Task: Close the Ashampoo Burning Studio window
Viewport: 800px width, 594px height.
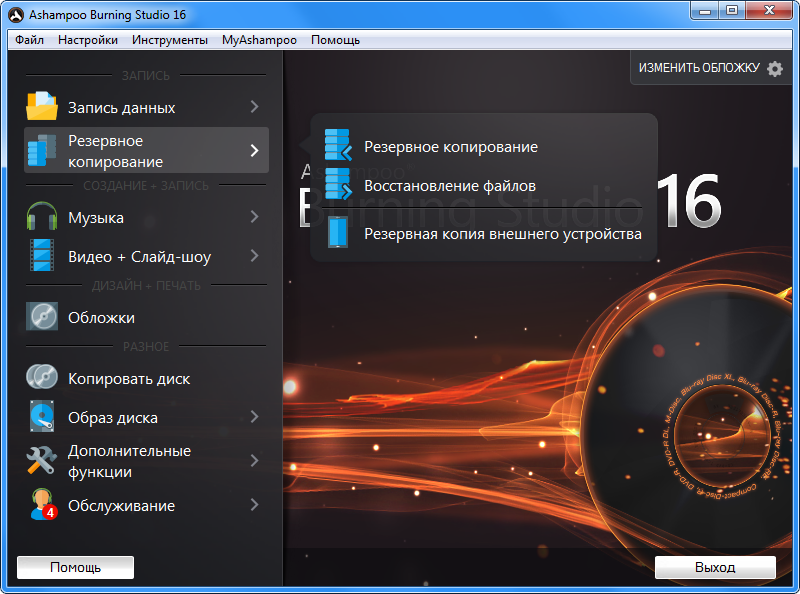Action: coord(769,10)
